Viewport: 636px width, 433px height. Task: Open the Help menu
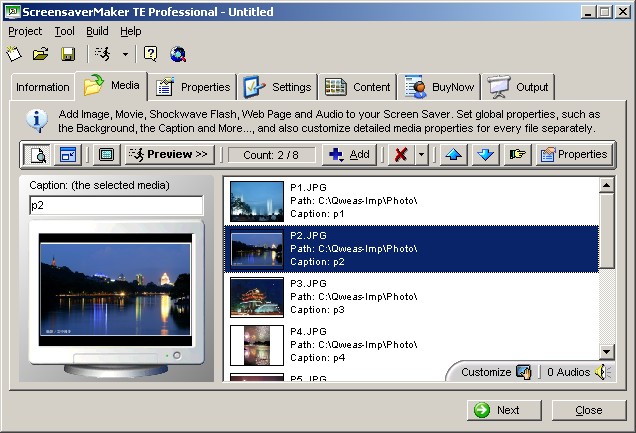[x=131, y=31]
